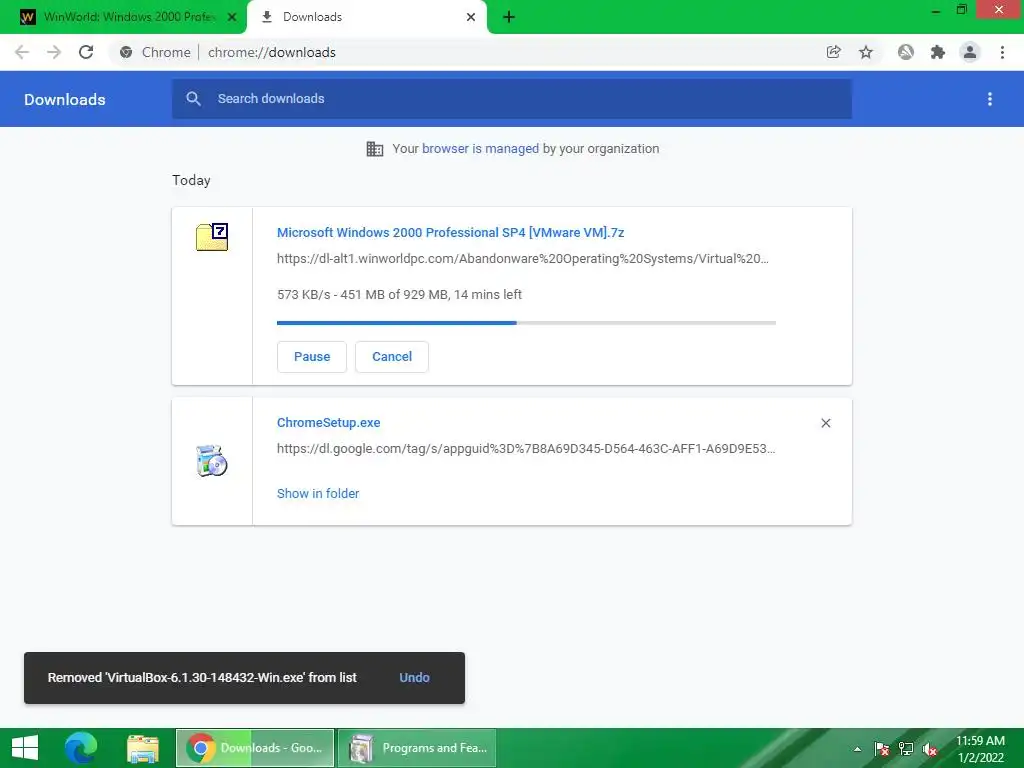The height and width of the screenshot is (768, 1024).
Task: Open the blocked extension icon next to star
Action: [906, 52]
